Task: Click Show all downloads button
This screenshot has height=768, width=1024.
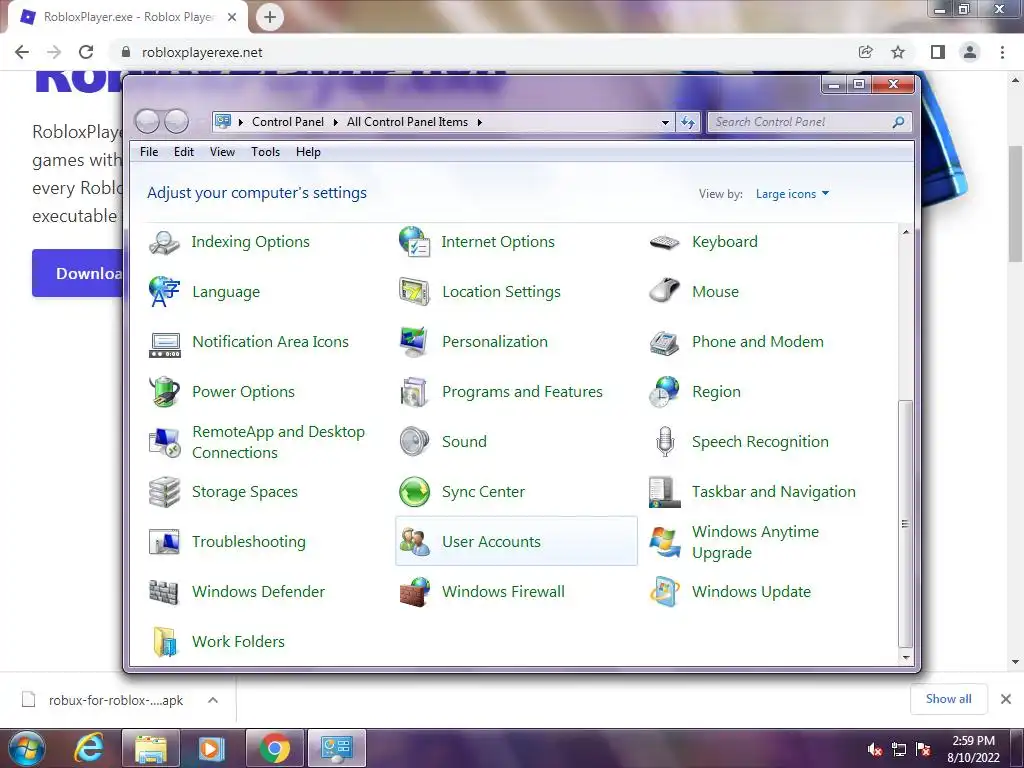Action: coord(948,699)
